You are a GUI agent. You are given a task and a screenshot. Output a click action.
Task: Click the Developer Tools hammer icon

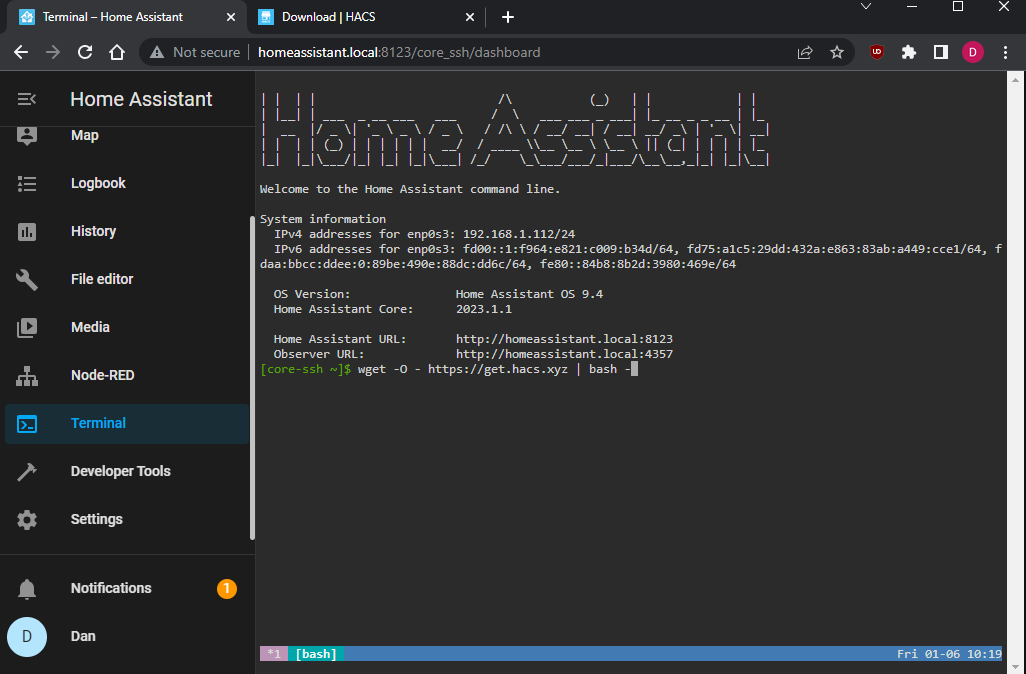(x=27, y=472)
